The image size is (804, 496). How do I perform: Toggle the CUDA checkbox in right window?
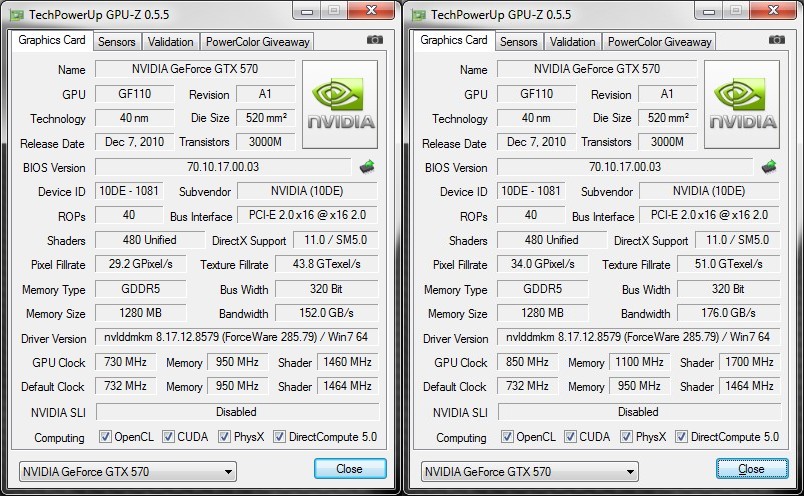[571, 437]
